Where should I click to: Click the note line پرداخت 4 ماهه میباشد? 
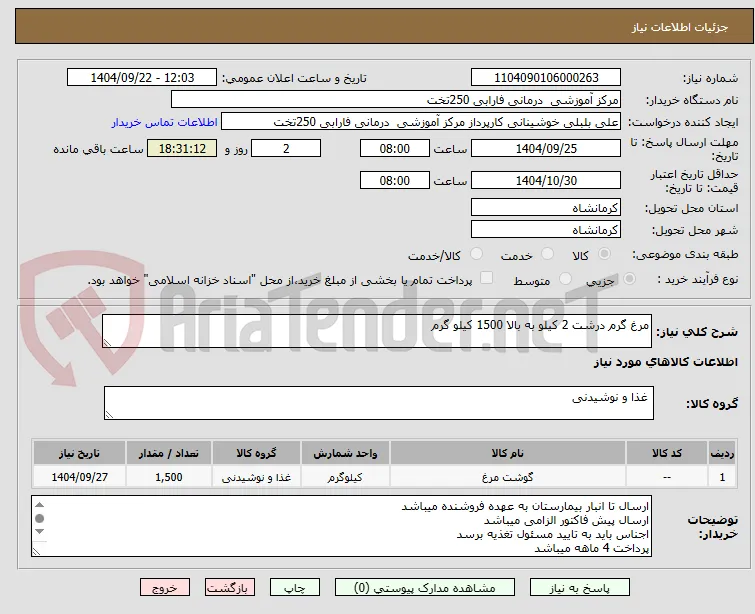pyautogui.click(x=591, y=549)
